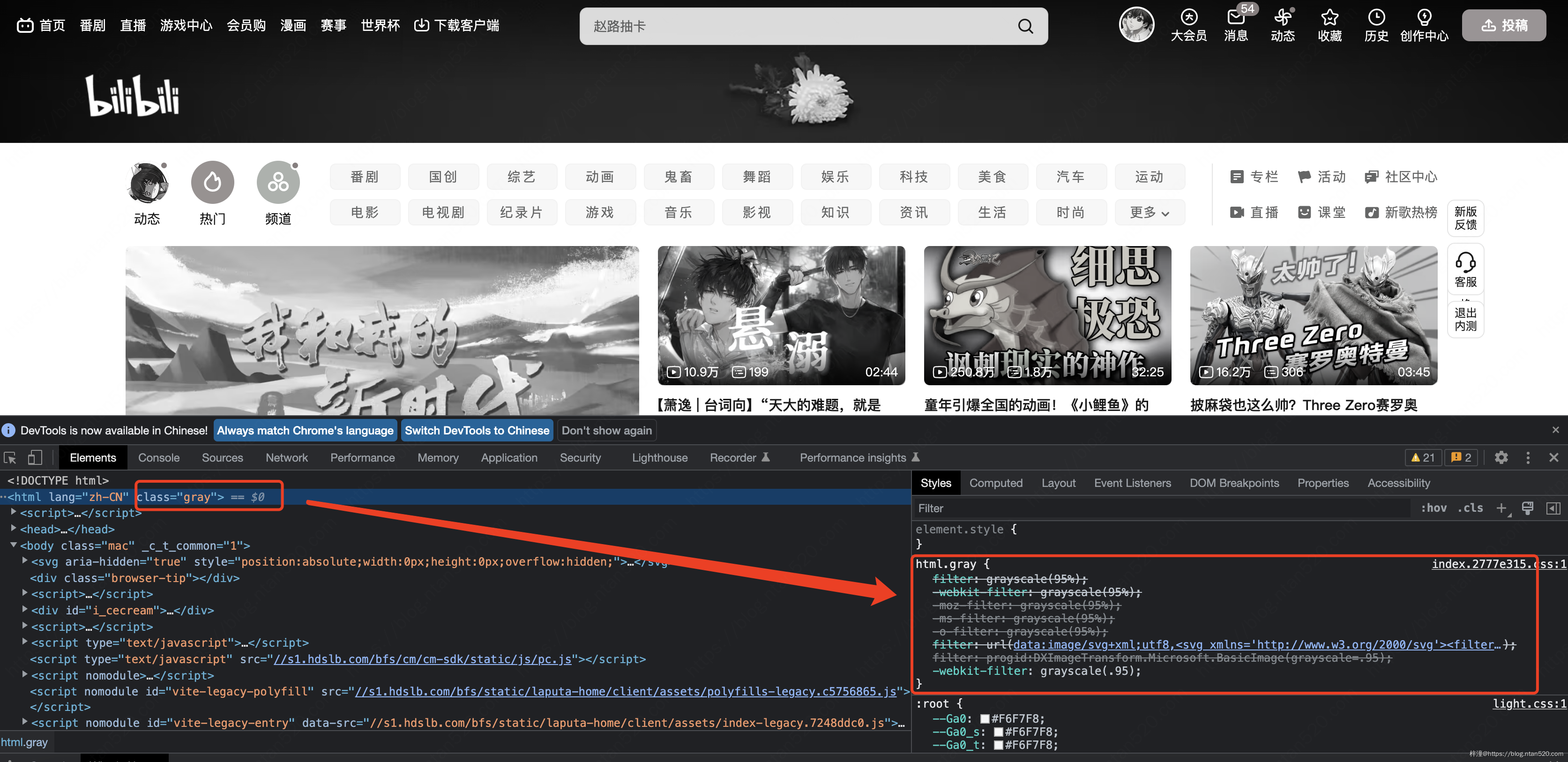Click html.gray breadcrumb
This screenshot has width=1568, height=762.
click(24, 742)
